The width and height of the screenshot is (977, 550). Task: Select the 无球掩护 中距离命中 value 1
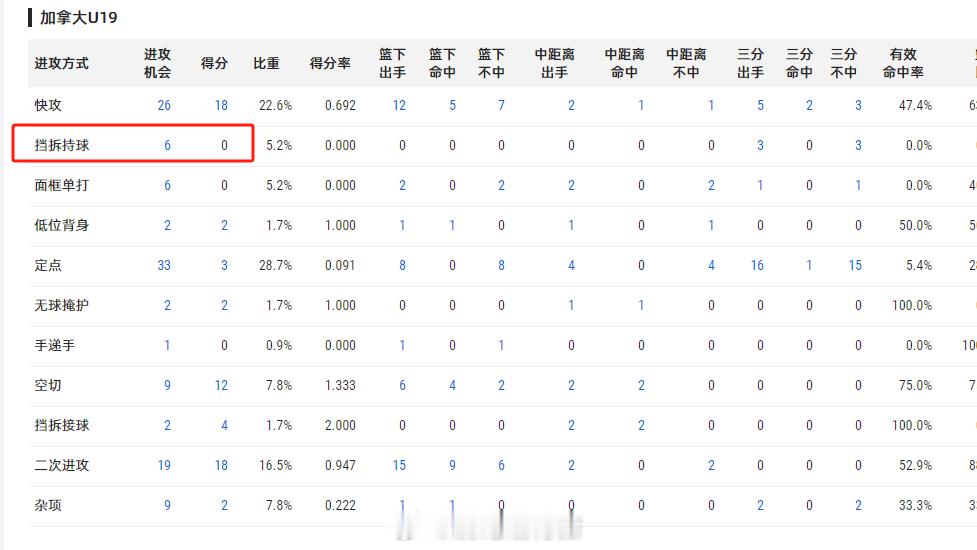tap(641, 305)
